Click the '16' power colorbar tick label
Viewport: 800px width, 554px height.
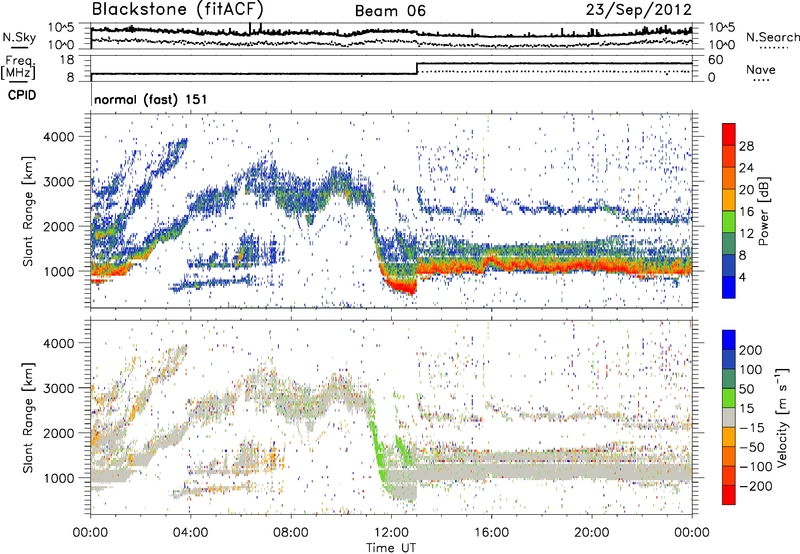tap(746, 212)
